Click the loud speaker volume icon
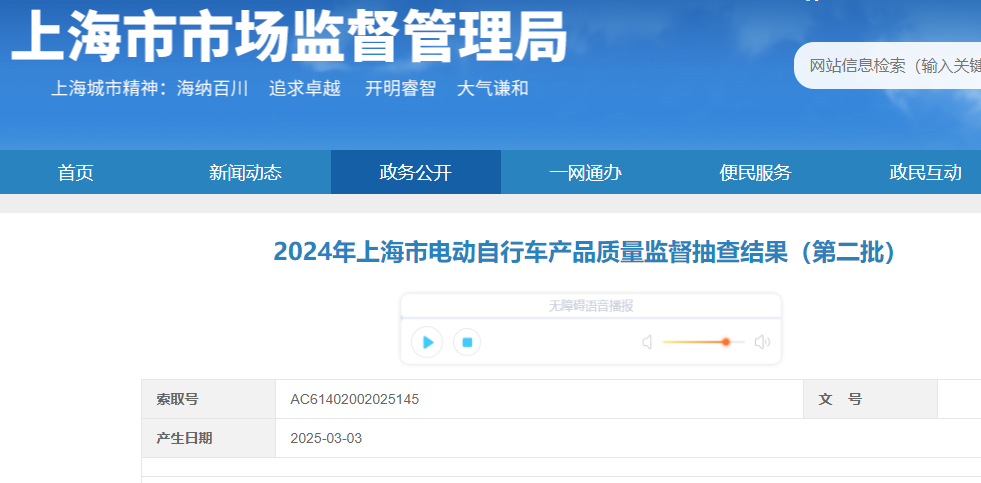The image size is (981, 483). pos(762,342)
